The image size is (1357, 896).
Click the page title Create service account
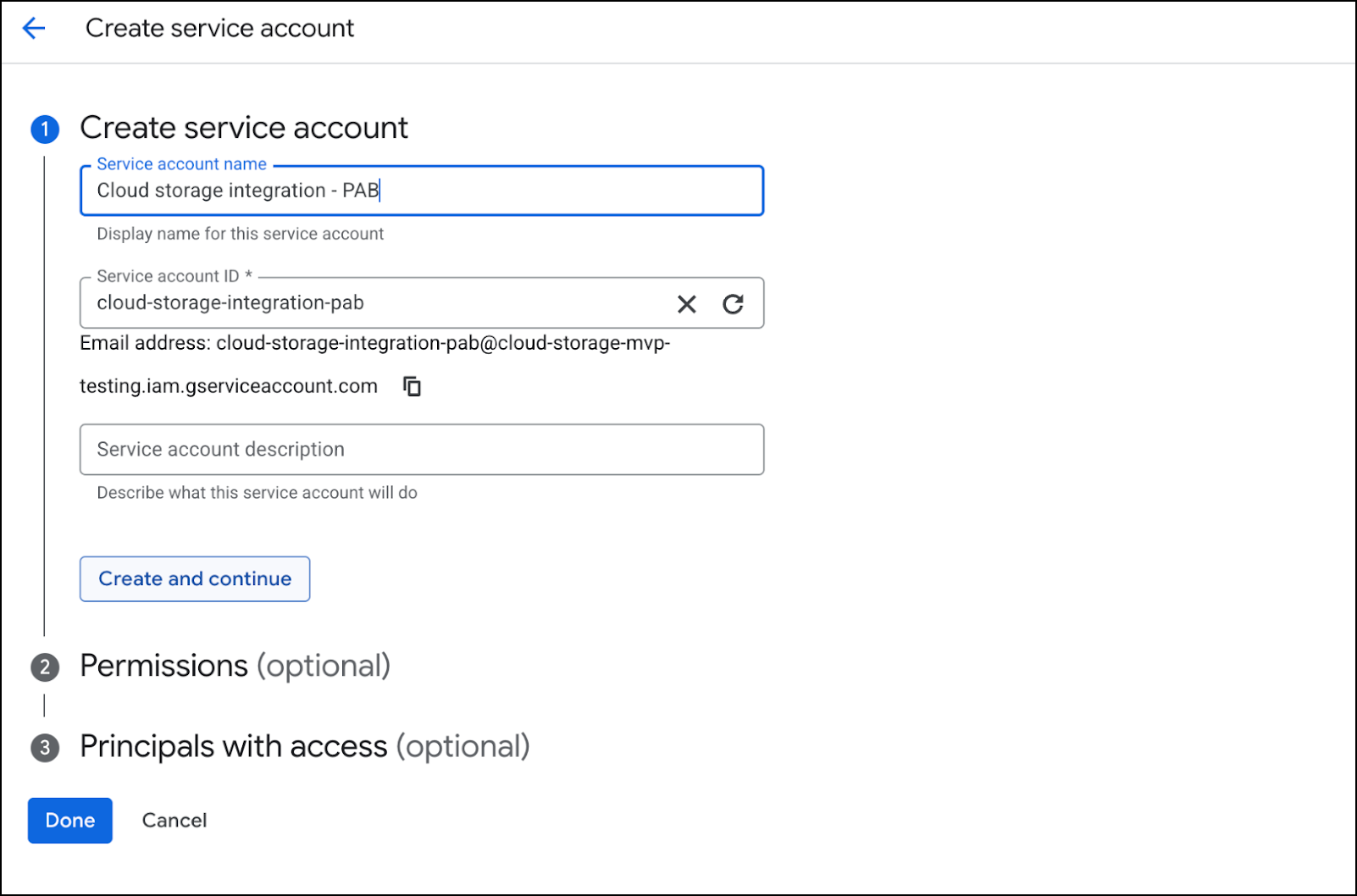pyautogui.click(x=219, y=29)
